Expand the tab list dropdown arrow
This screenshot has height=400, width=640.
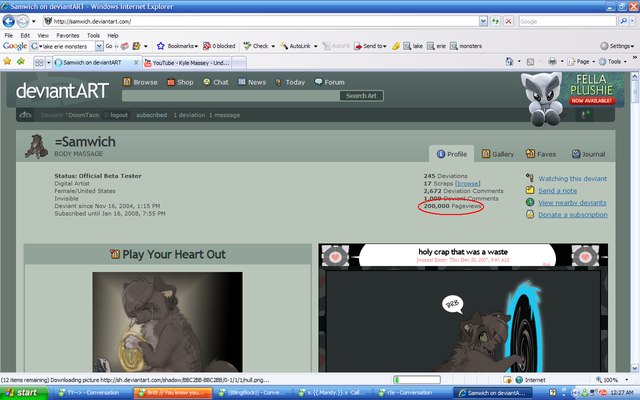(x=49, y=62)
